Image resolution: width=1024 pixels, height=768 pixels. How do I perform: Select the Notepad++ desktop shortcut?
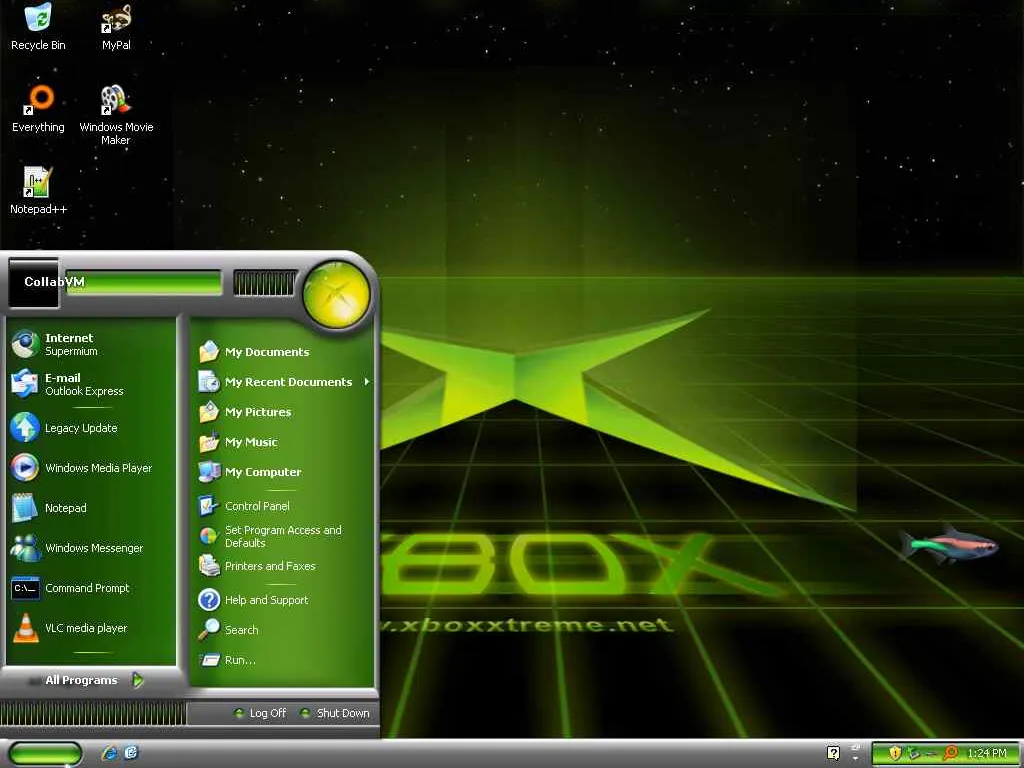38,191
